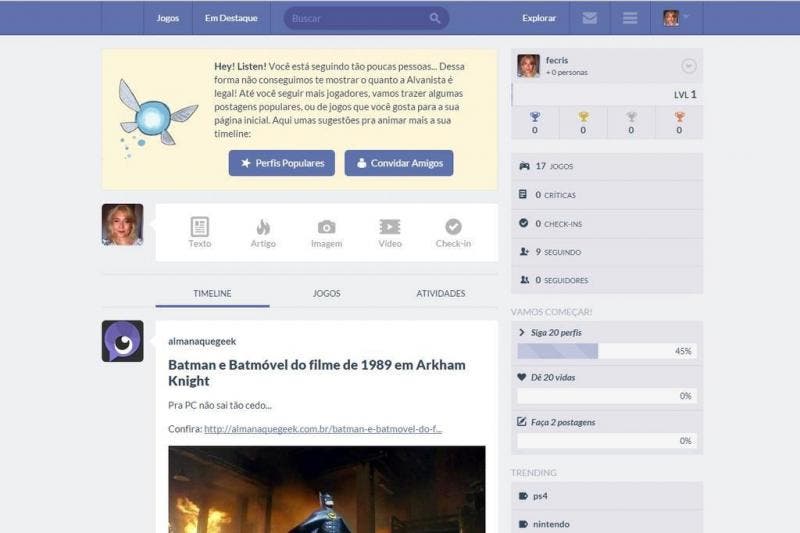This screenshot has width=800, height=533.
Task: Click the search magnifier icon
Action: [435, 18]
